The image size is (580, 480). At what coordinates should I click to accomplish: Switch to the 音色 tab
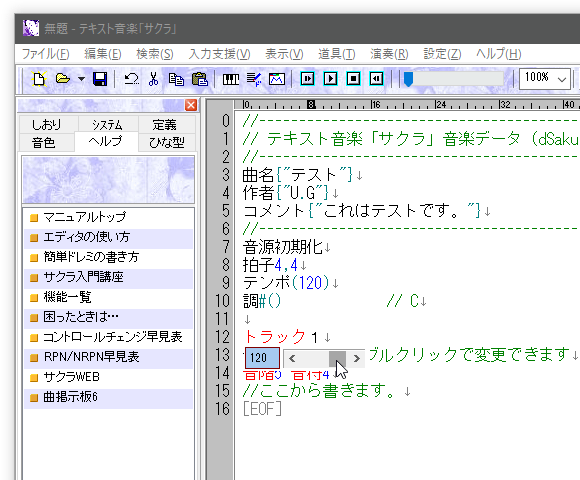(44, 142)
